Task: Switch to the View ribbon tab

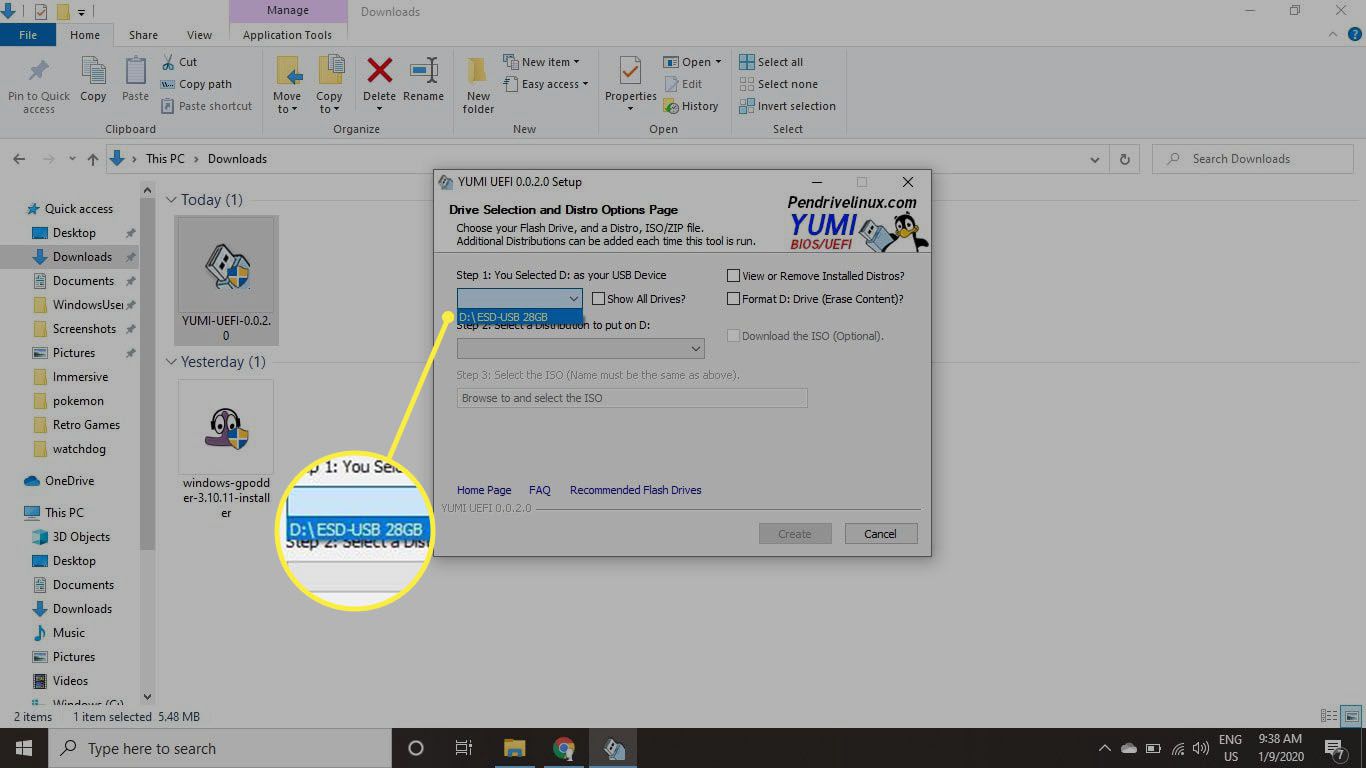Action: pyautogui.click(x=199, y=35)
